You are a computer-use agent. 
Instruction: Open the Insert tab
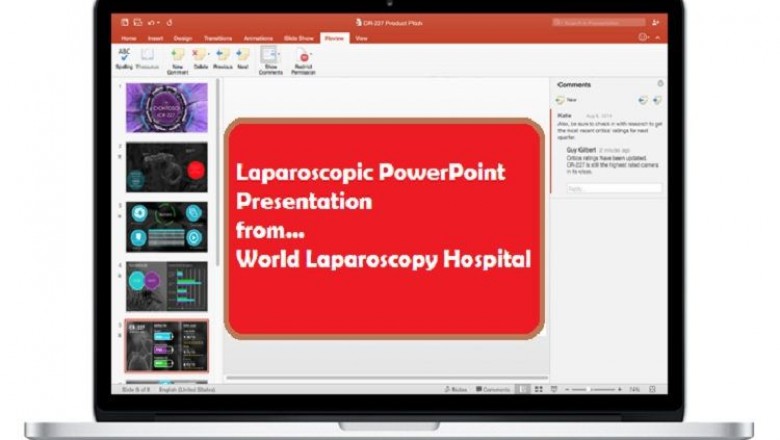pyautogui.click(x=155, y=38)
